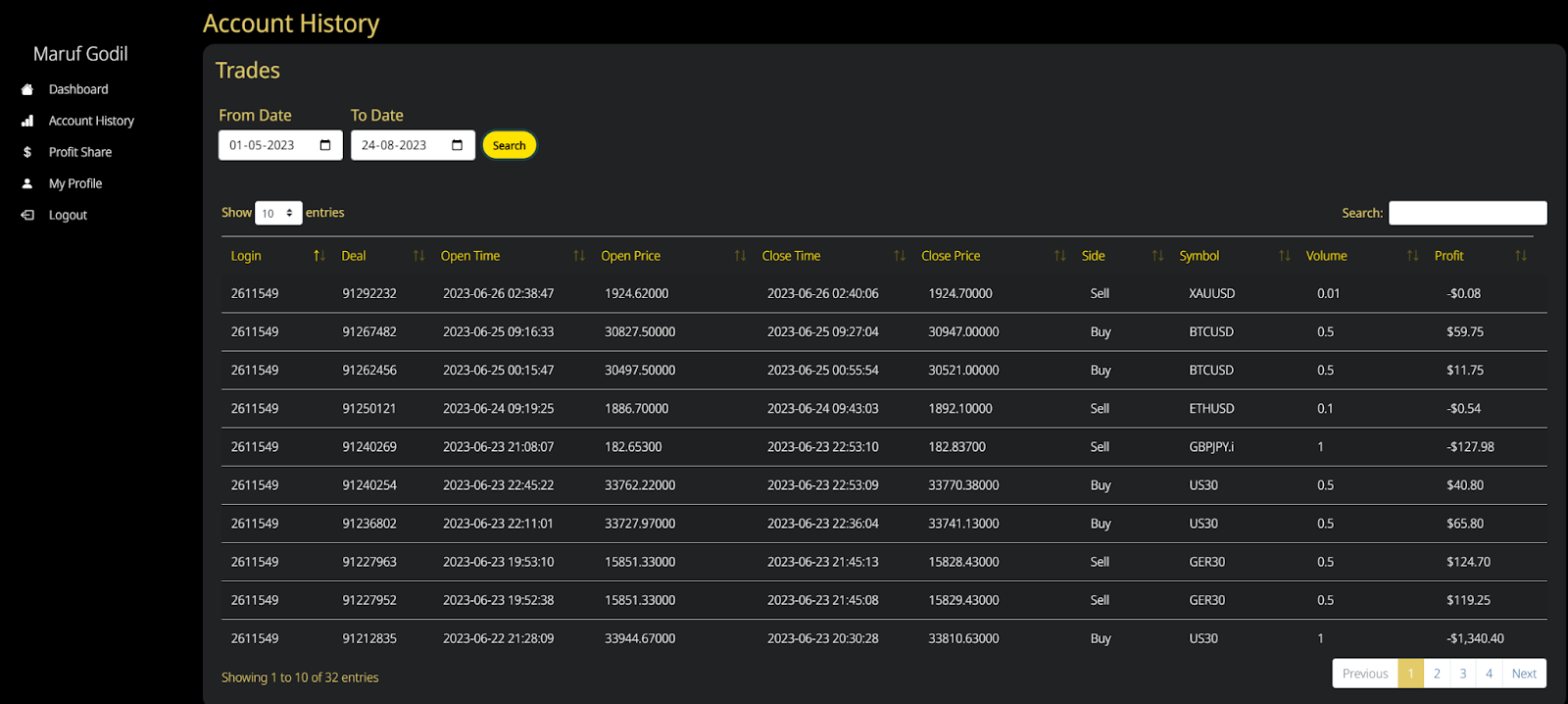1568x704 pixels.
Task: Select deal number 91212835
Action: tap(369, 637)
